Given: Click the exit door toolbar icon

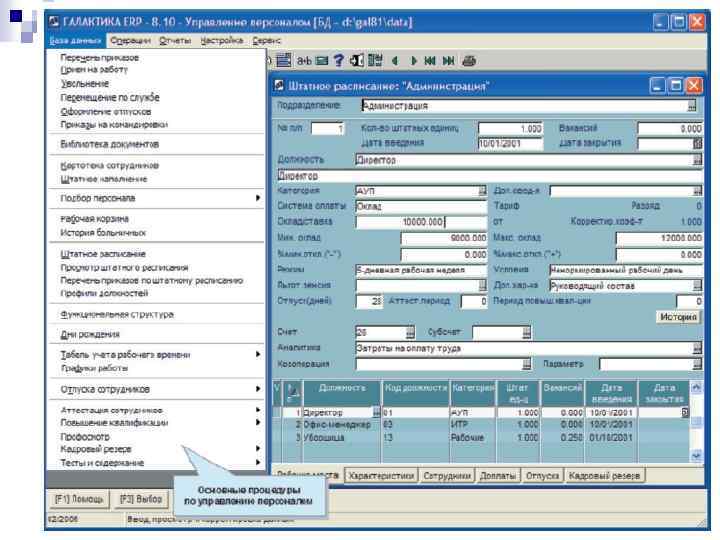Looking at the screenshot, I should [x=357, y=61].
